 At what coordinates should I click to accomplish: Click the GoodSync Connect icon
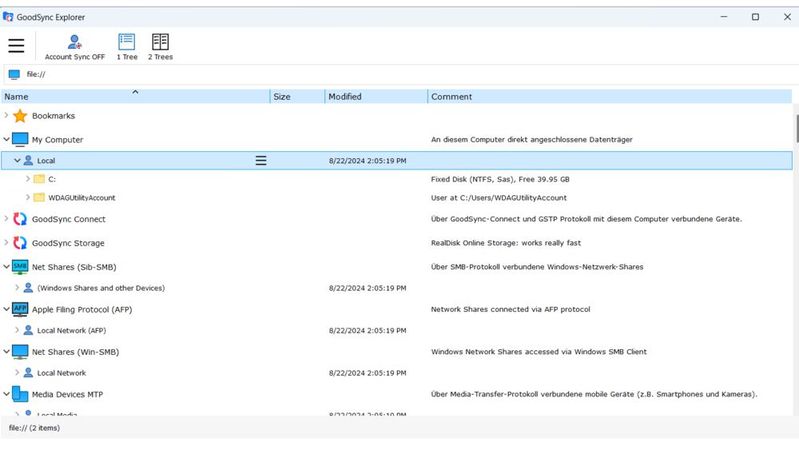20,219
